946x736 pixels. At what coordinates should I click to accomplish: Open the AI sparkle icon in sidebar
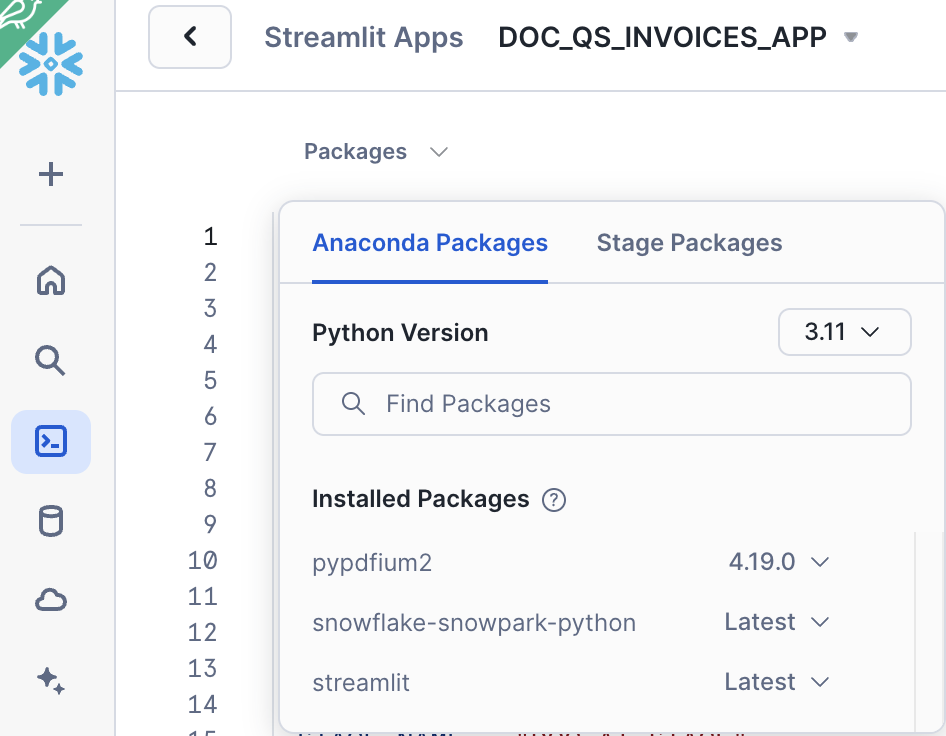click(51, 681)
